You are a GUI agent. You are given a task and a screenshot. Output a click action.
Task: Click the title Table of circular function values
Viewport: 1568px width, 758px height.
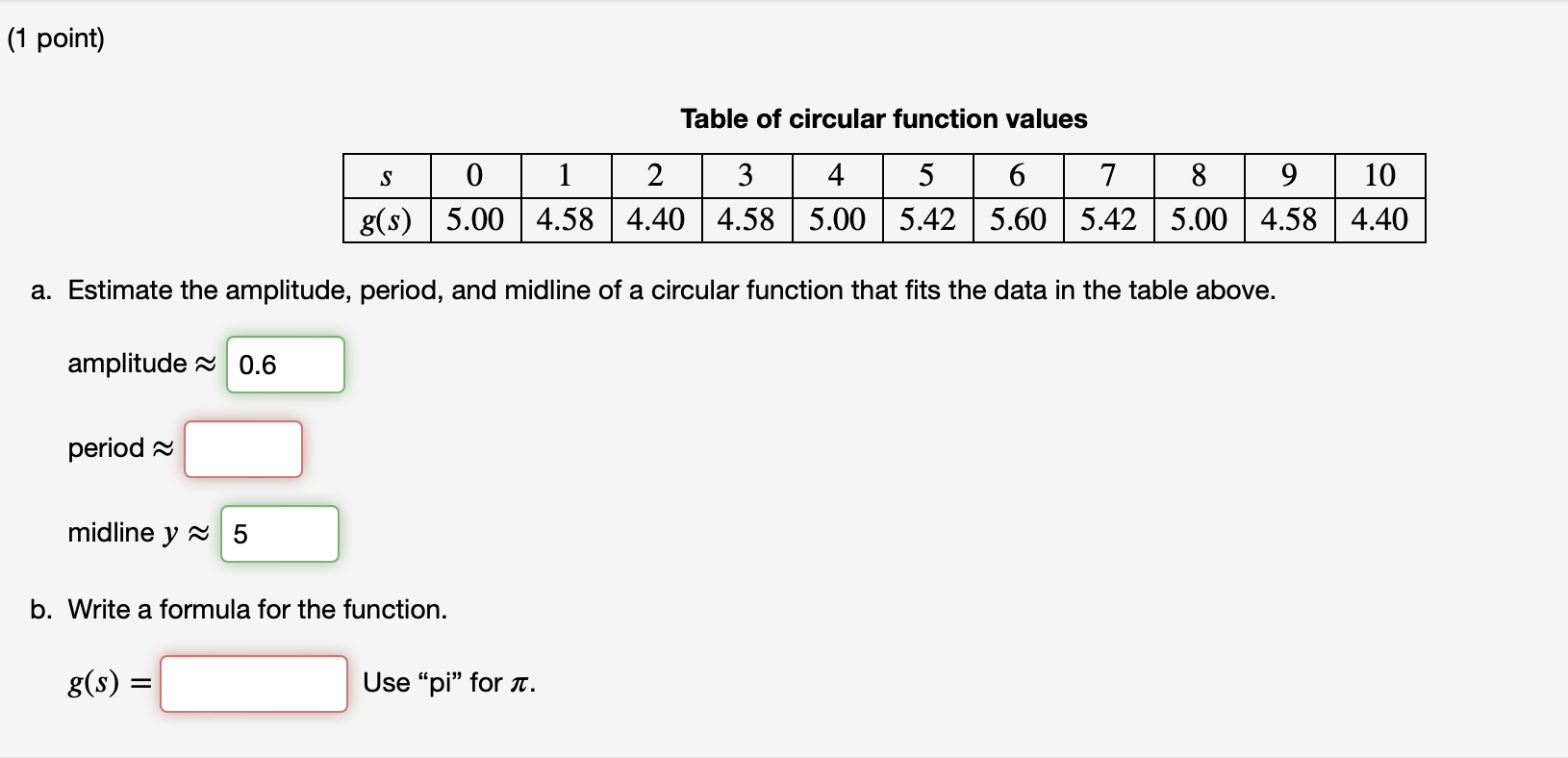click(882, 119)
